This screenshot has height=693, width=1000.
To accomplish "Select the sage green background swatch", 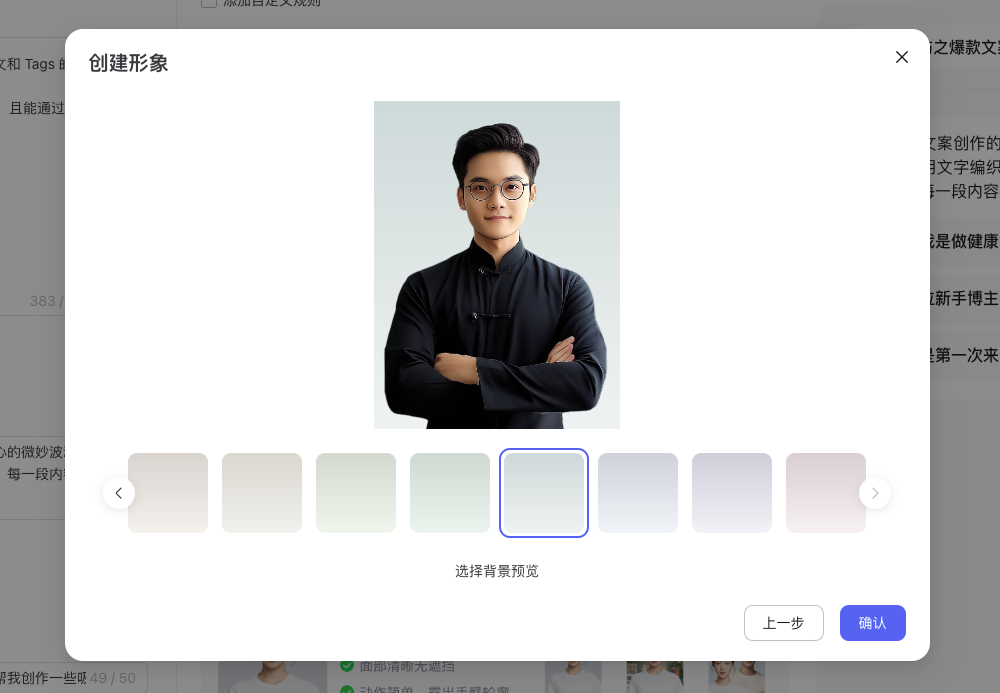I will (x=450, y=493).
